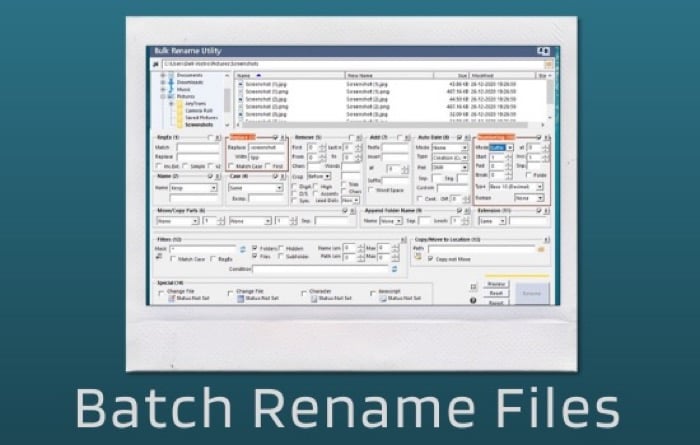Click the Preview button
The width and height of the screenshot is (700, 445).
pos(496,284)
